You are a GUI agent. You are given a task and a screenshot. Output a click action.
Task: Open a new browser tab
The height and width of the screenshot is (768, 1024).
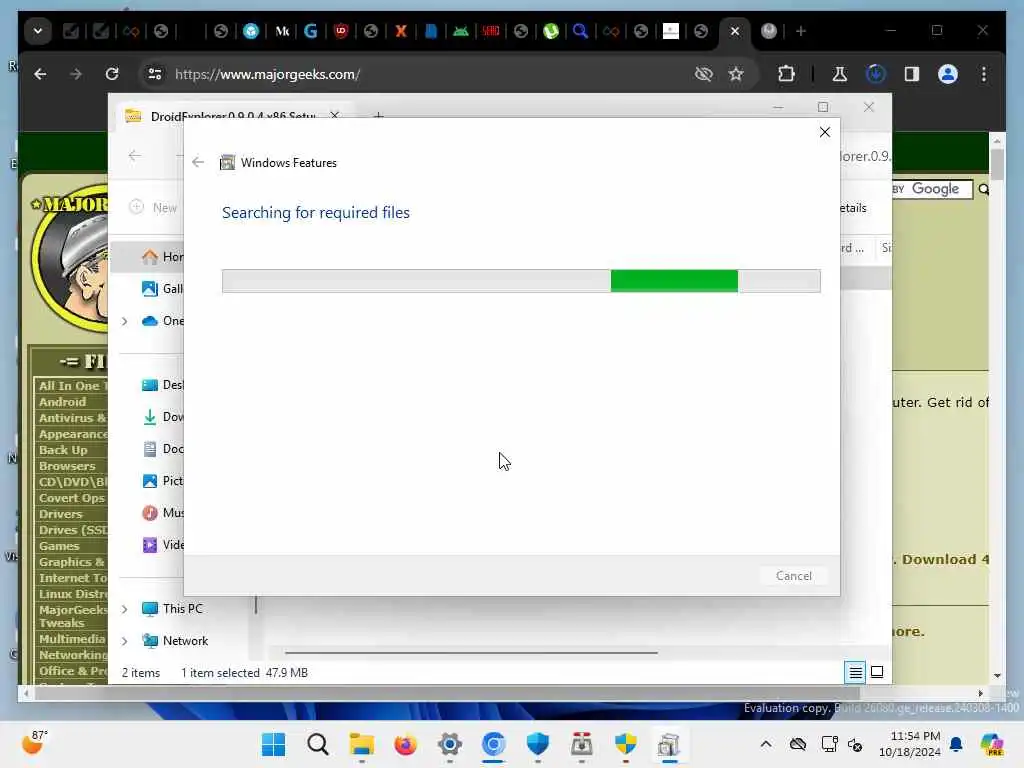pos(801,31)
